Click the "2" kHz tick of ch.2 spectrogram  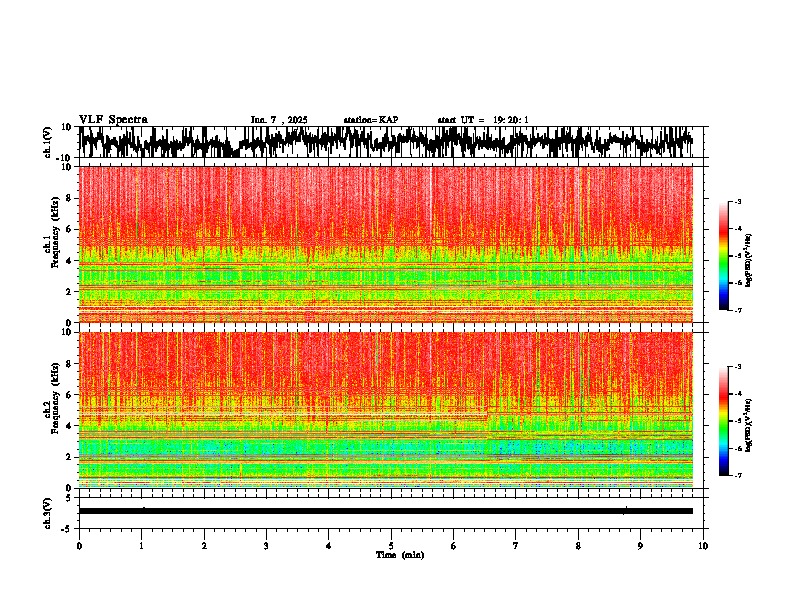(x=70, y=457)
